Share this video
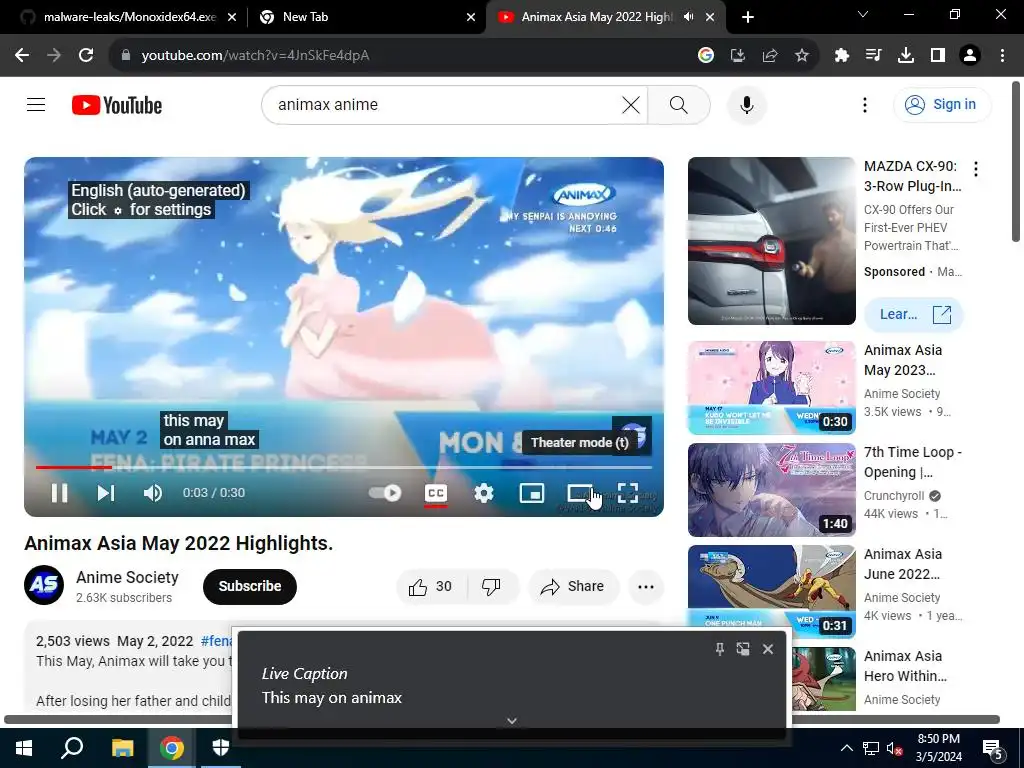Image resolution: width=1024 pixels, height=768 pixels. coord(573,587)
